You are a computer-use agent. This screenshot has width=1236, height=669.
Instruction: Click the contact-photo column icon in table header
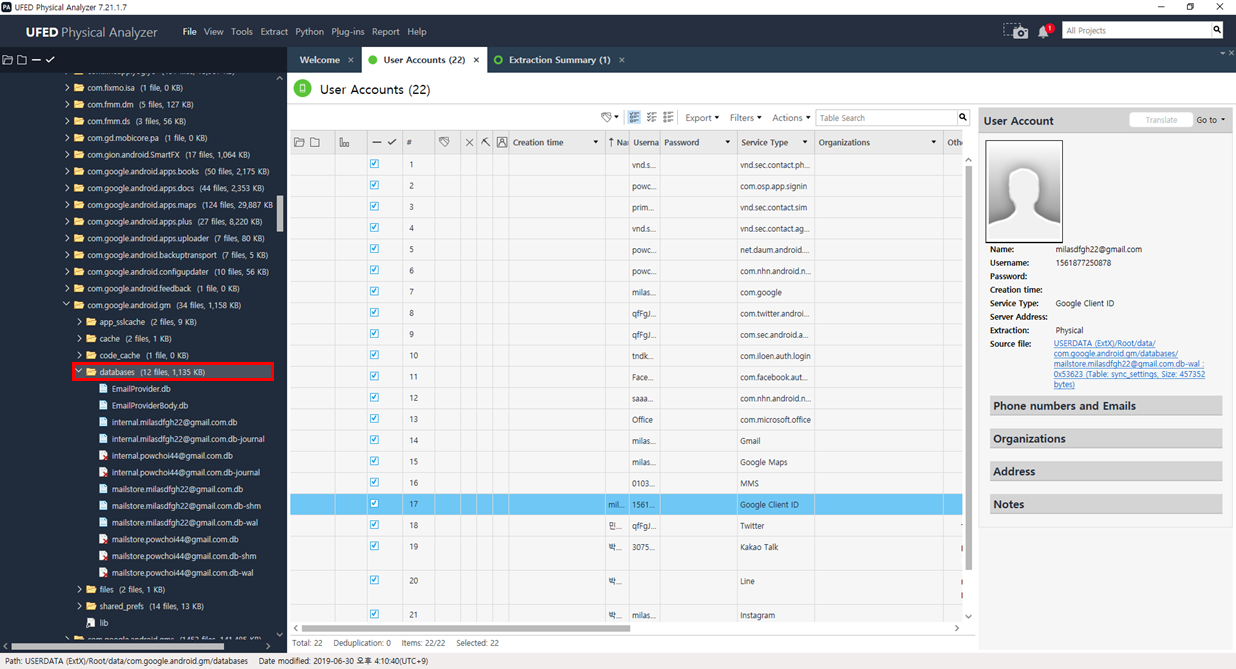coord(502,143)
